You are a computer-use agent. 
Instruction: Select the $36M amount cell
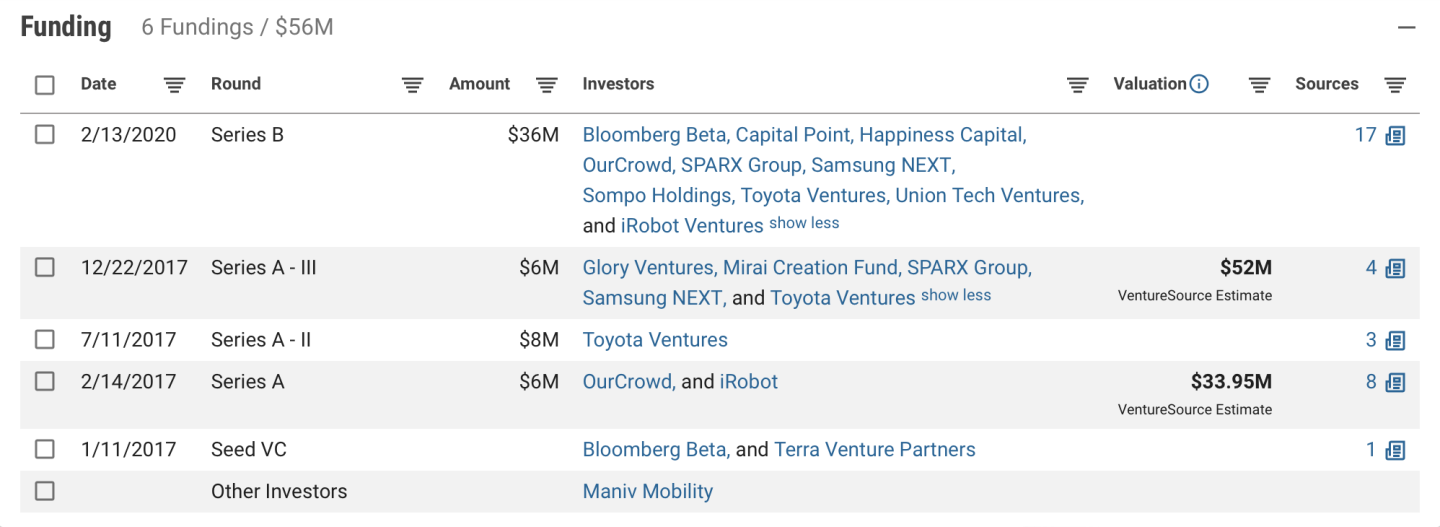(x=533, y=135)
